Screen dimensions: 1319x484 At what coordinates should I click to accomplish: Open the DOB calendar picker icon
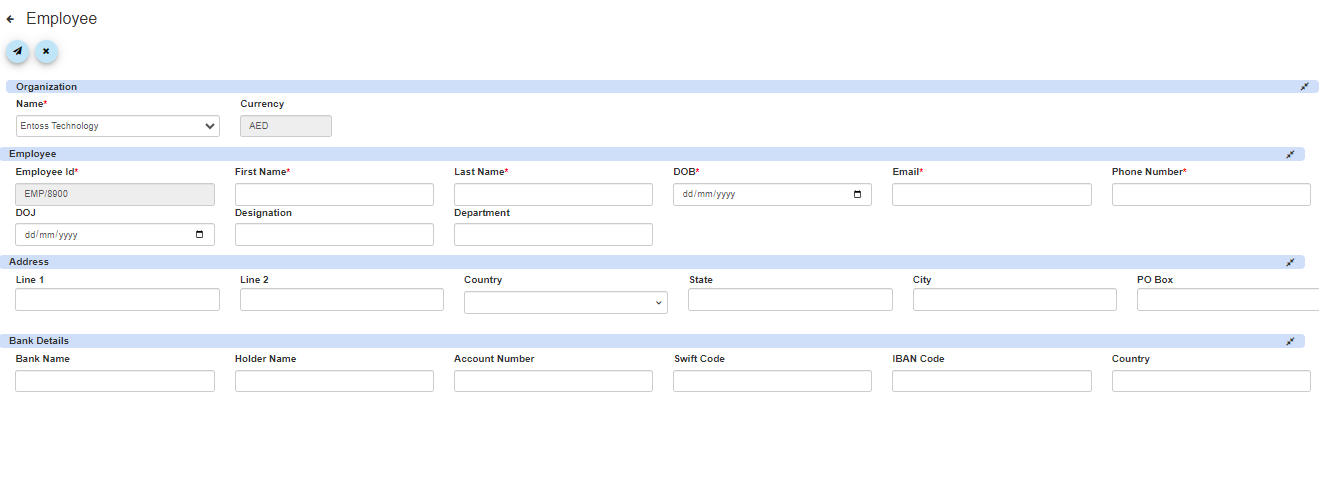857,195
